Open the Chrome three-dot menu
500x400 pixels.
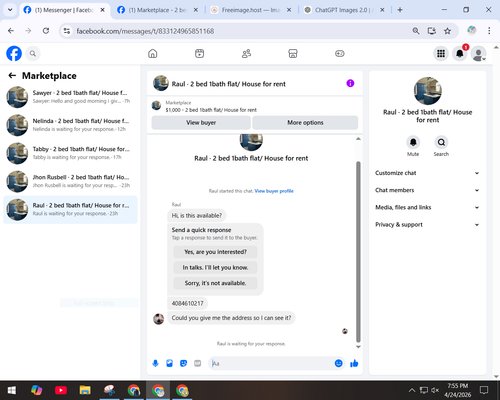coord(489,31)
